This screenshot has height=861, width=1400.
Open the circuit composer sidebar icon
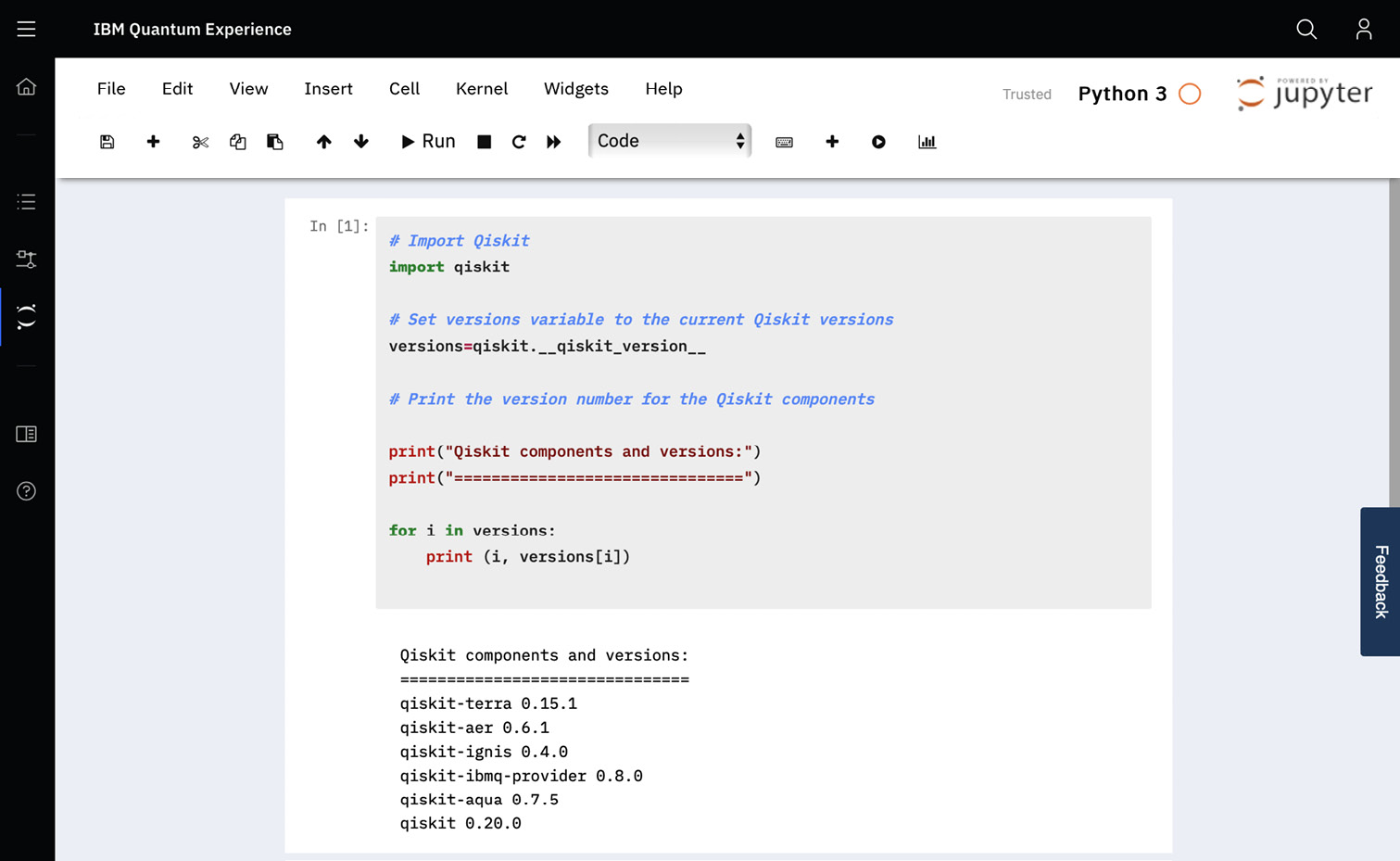click(x=26, y=259)
